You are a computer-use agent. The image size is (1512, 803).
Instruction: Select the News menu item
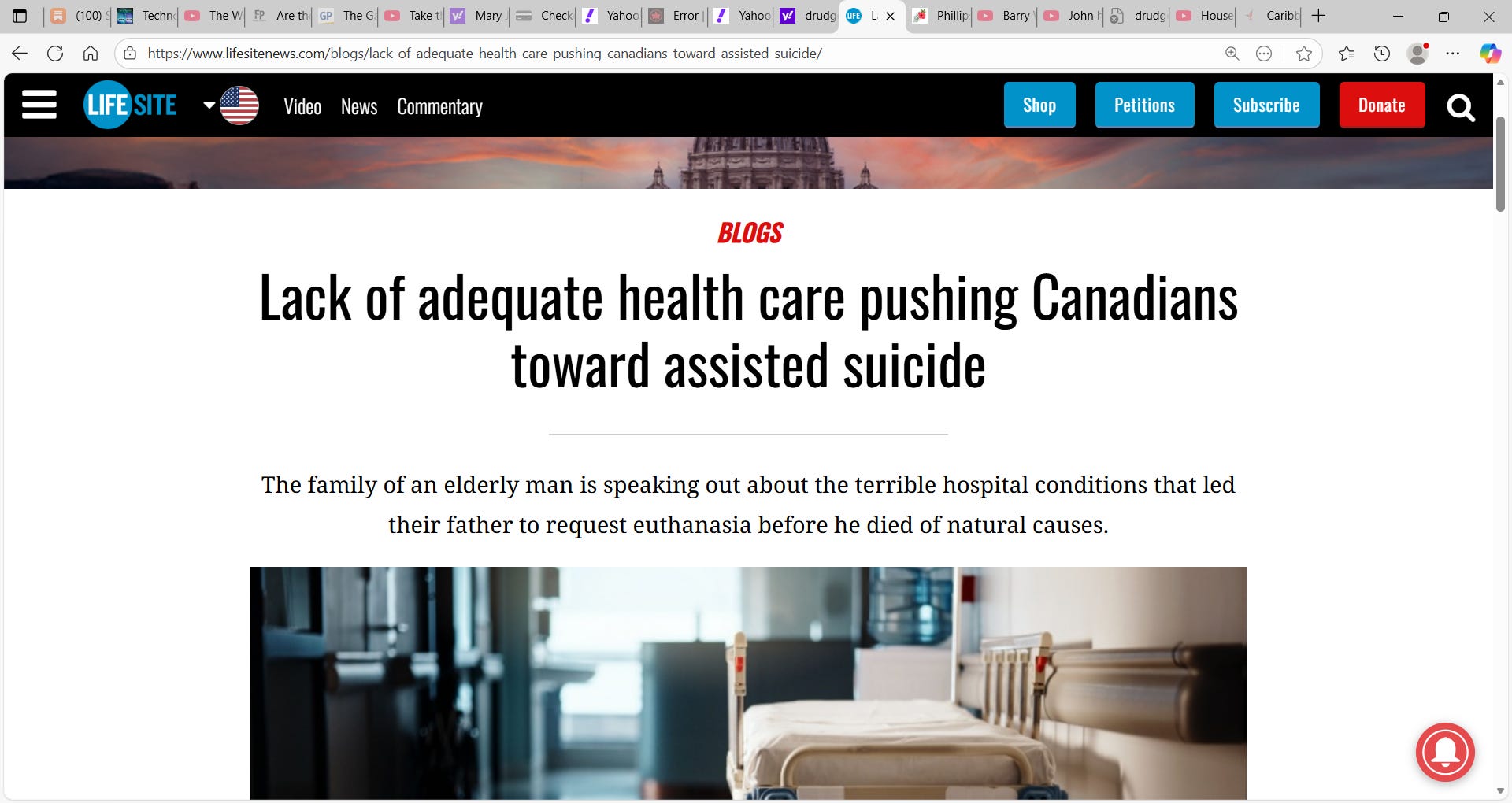(359, 107)
